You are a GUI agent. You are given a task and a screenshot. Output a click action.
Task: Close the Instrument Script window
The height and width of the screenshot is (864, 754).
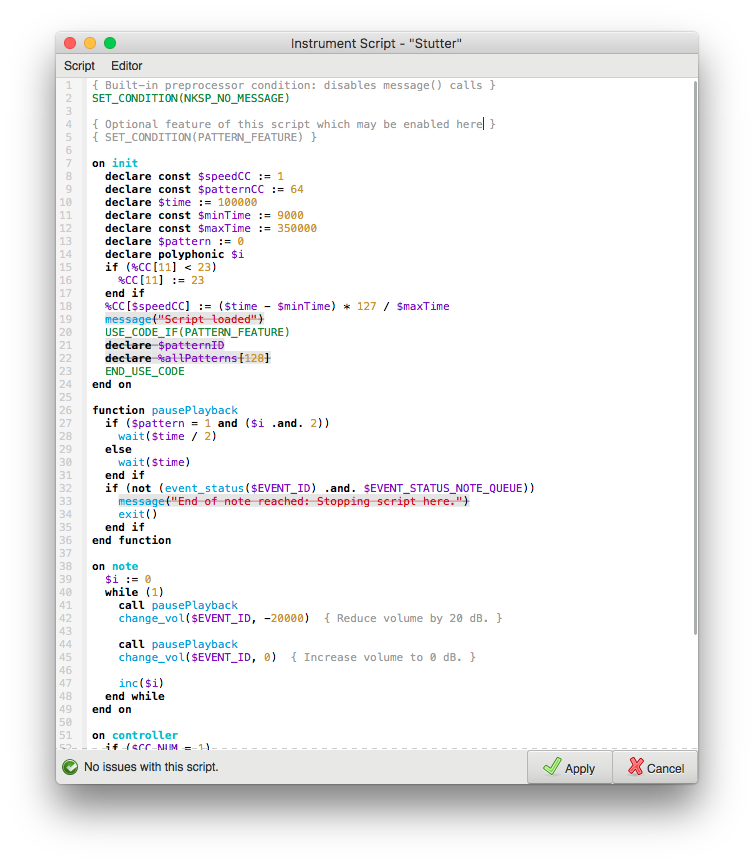coord(70,43)
